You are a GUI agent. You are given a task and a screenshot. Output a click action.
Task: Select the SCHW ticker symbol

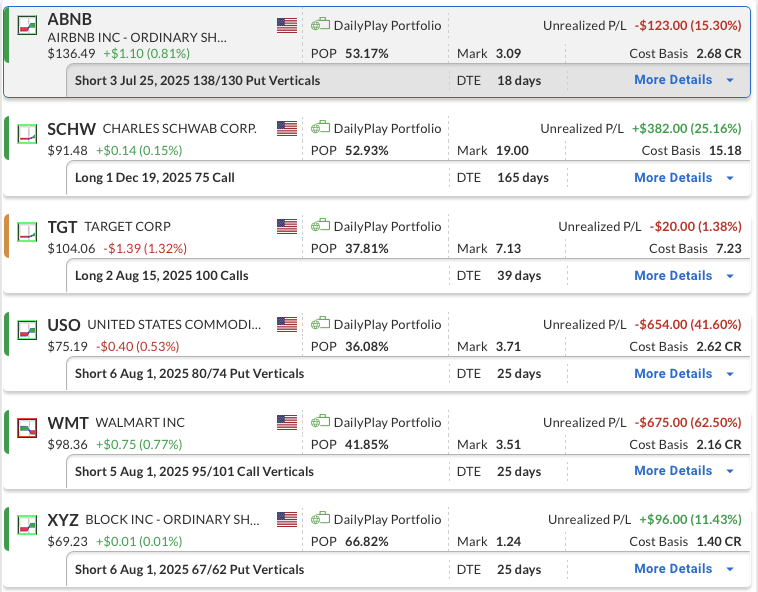[72, 130]
